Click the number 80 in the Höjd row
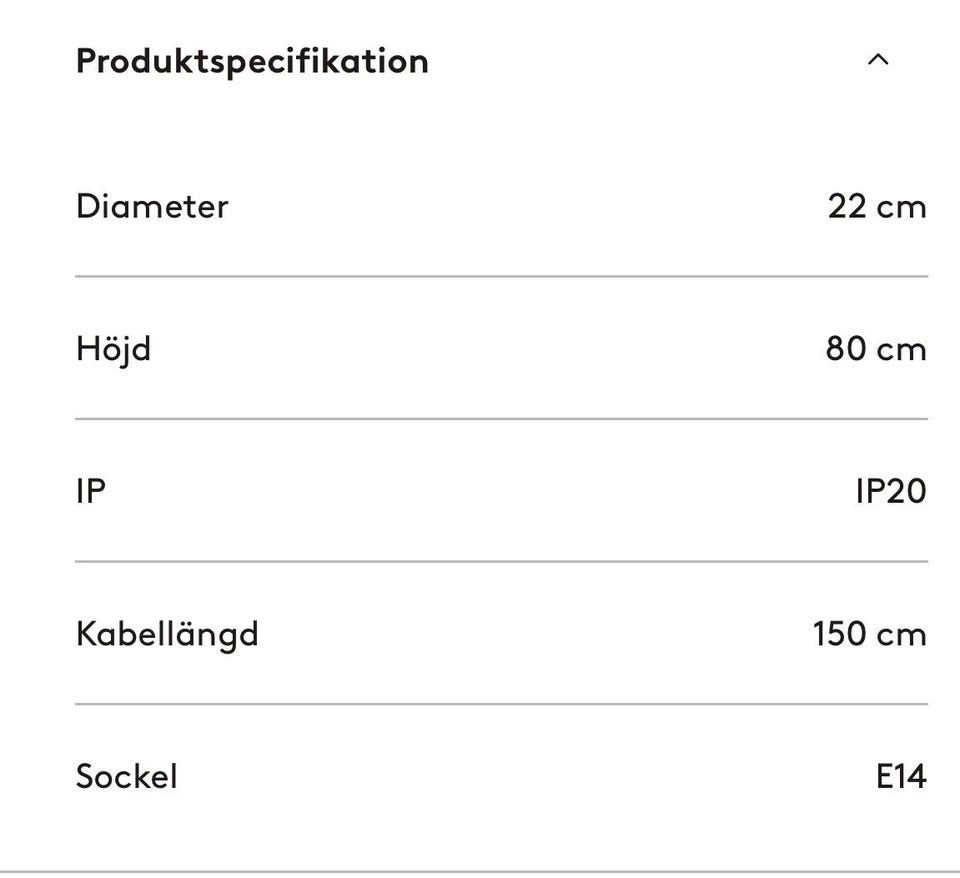Image resolution: width=960 pixels, height=878 pixels. click(x=846, y=349)
